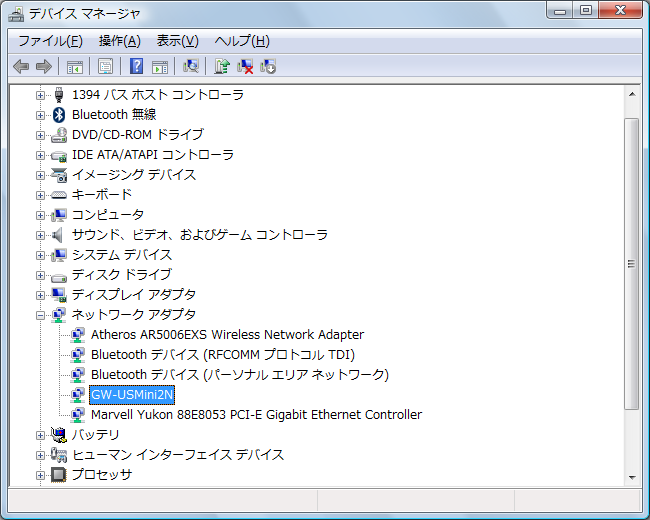Select Marvell Yukon 88E8053 Gigabit Ethernet Controller
The image size is (650, 520).
[x=257, y=415]
